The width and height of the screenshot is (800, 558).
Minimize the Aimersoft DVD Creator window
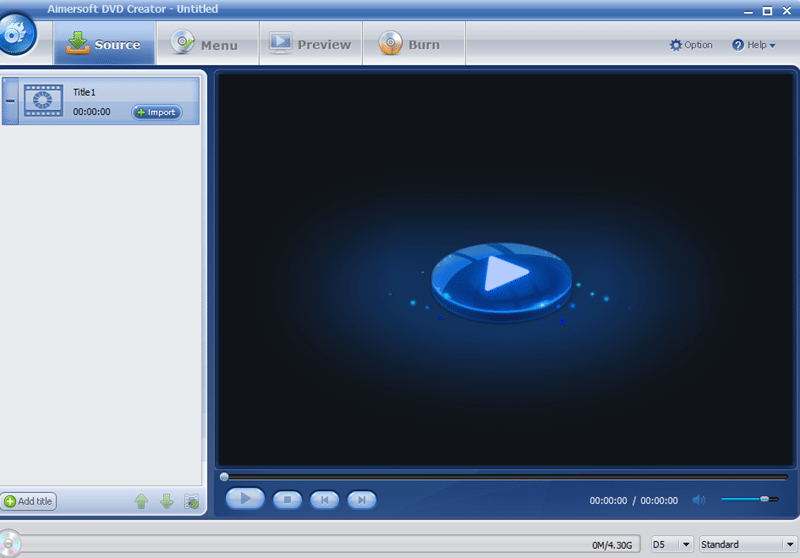click(748, 11)
